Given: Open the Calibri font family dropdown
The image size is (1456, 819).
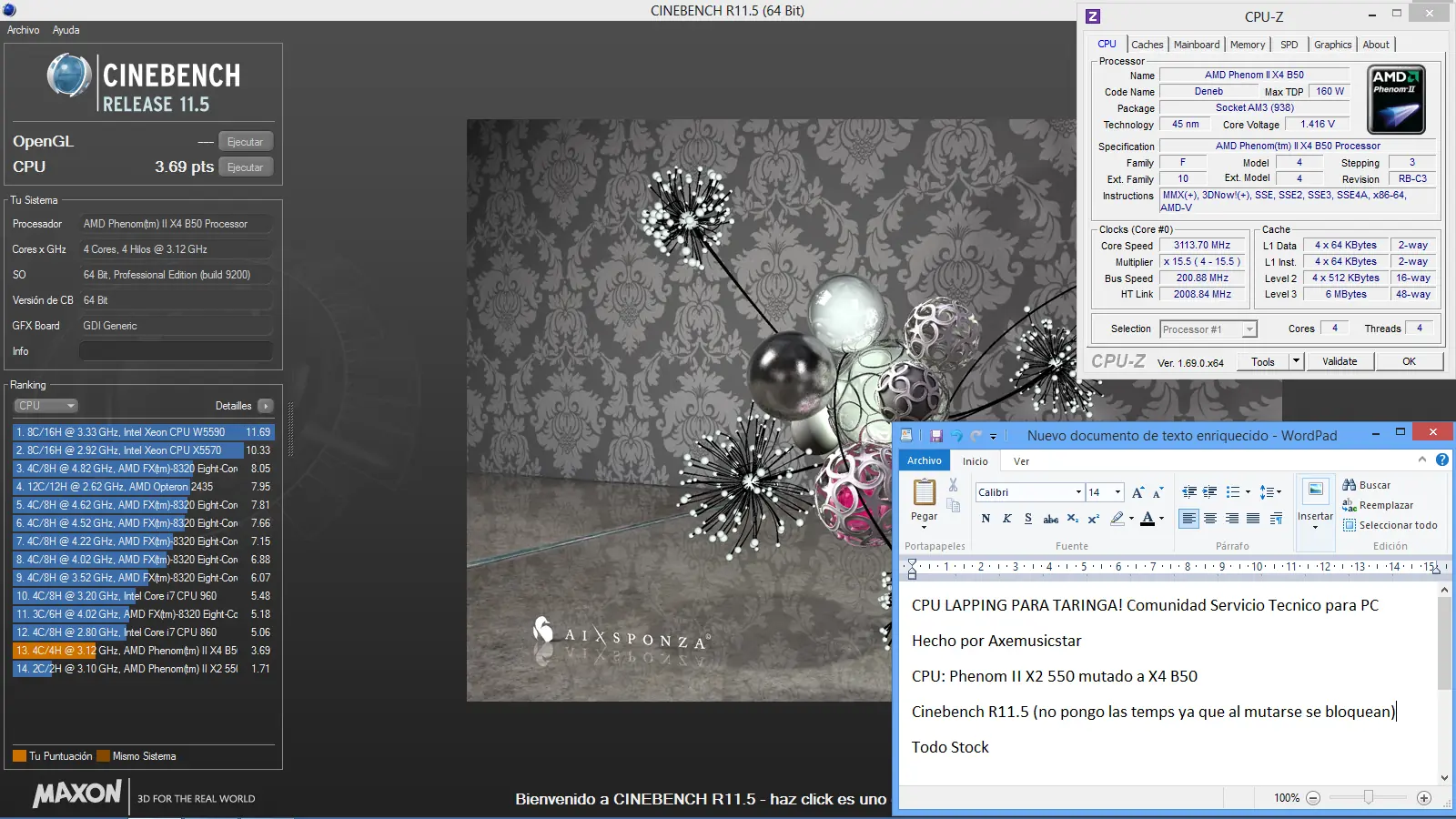Looking at the screenshot, I should 1078,492.
